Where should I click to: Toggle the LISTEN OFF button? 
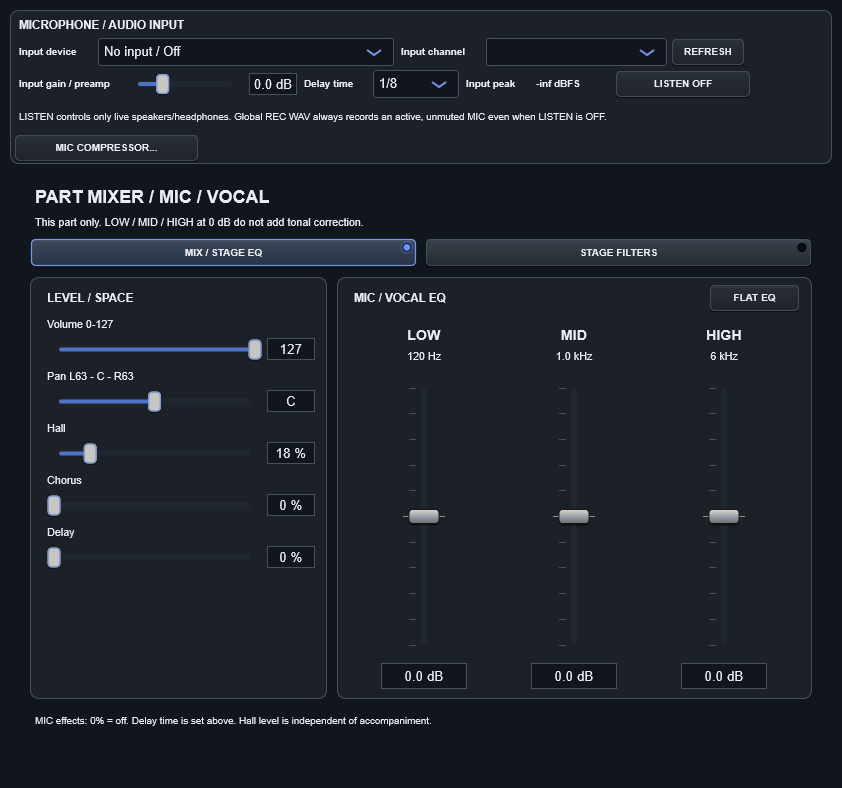tap(683, 84)
